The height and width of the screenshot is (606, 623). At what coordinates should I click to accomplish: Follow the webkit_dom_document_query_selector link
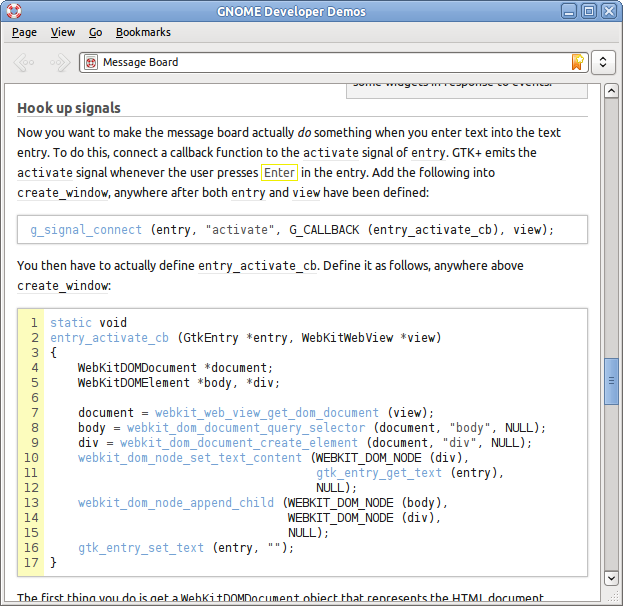tap(246, 428)
